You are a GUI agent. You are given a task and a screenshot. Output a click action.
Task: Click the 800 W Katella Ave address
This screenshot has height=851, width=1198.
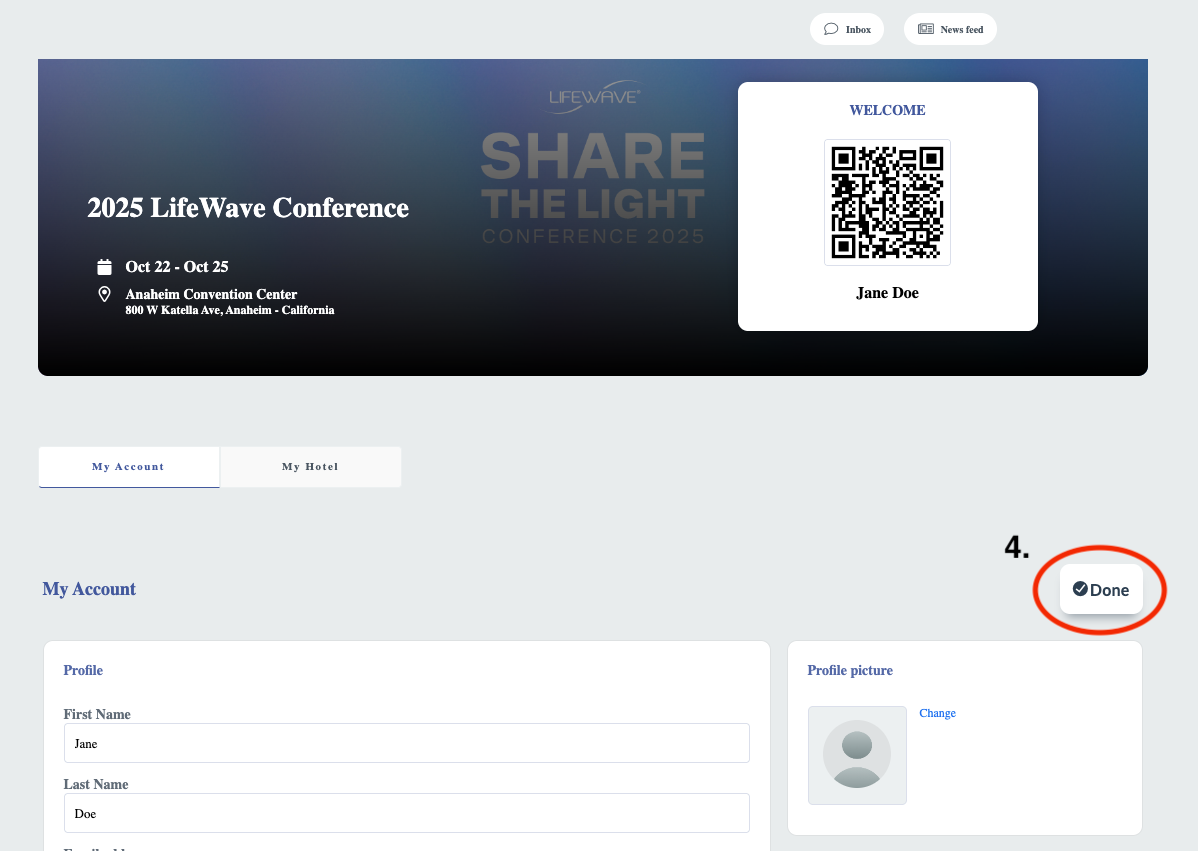229,310
